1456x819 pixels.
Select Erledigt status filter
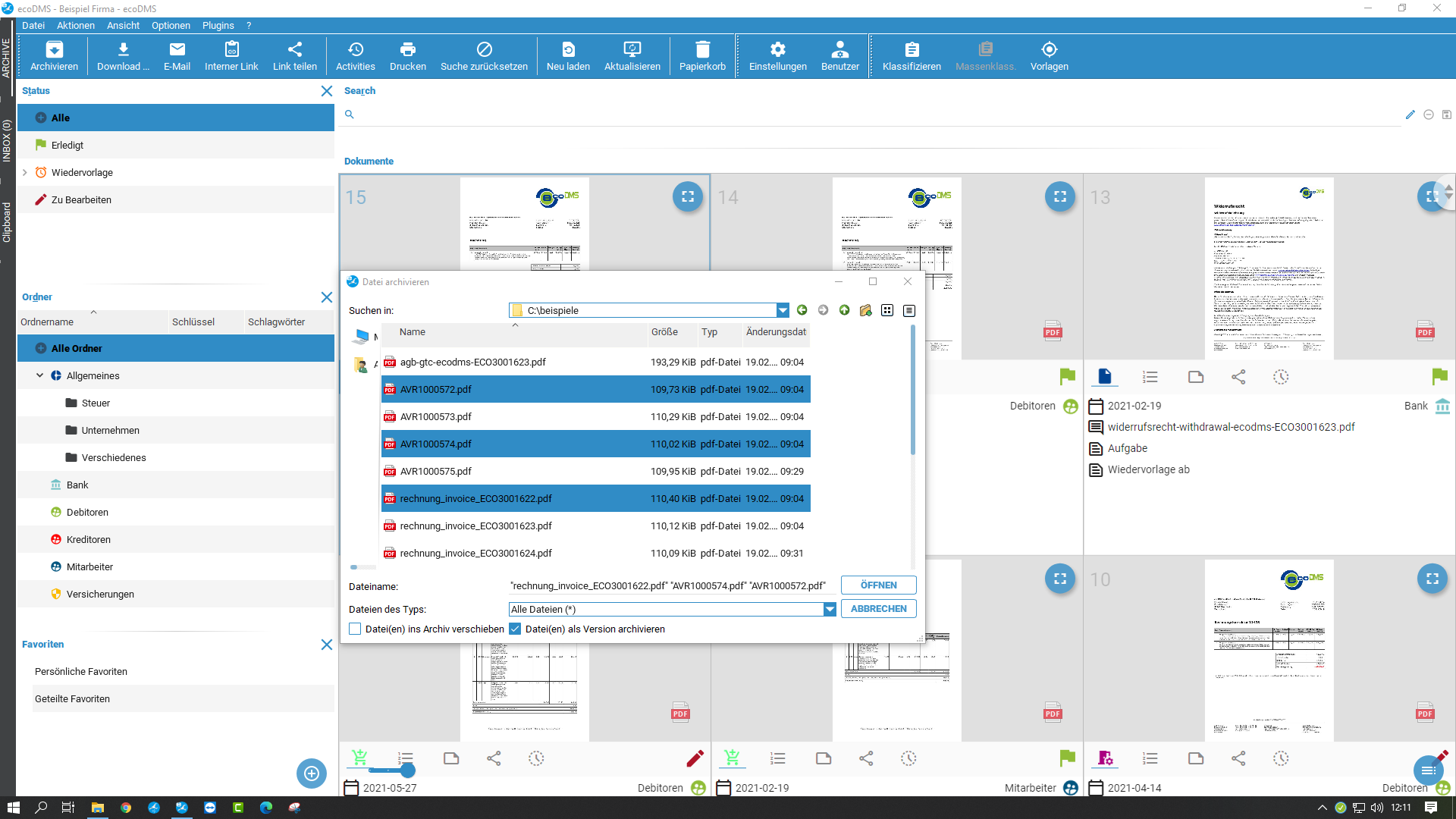tap(176, 145)
